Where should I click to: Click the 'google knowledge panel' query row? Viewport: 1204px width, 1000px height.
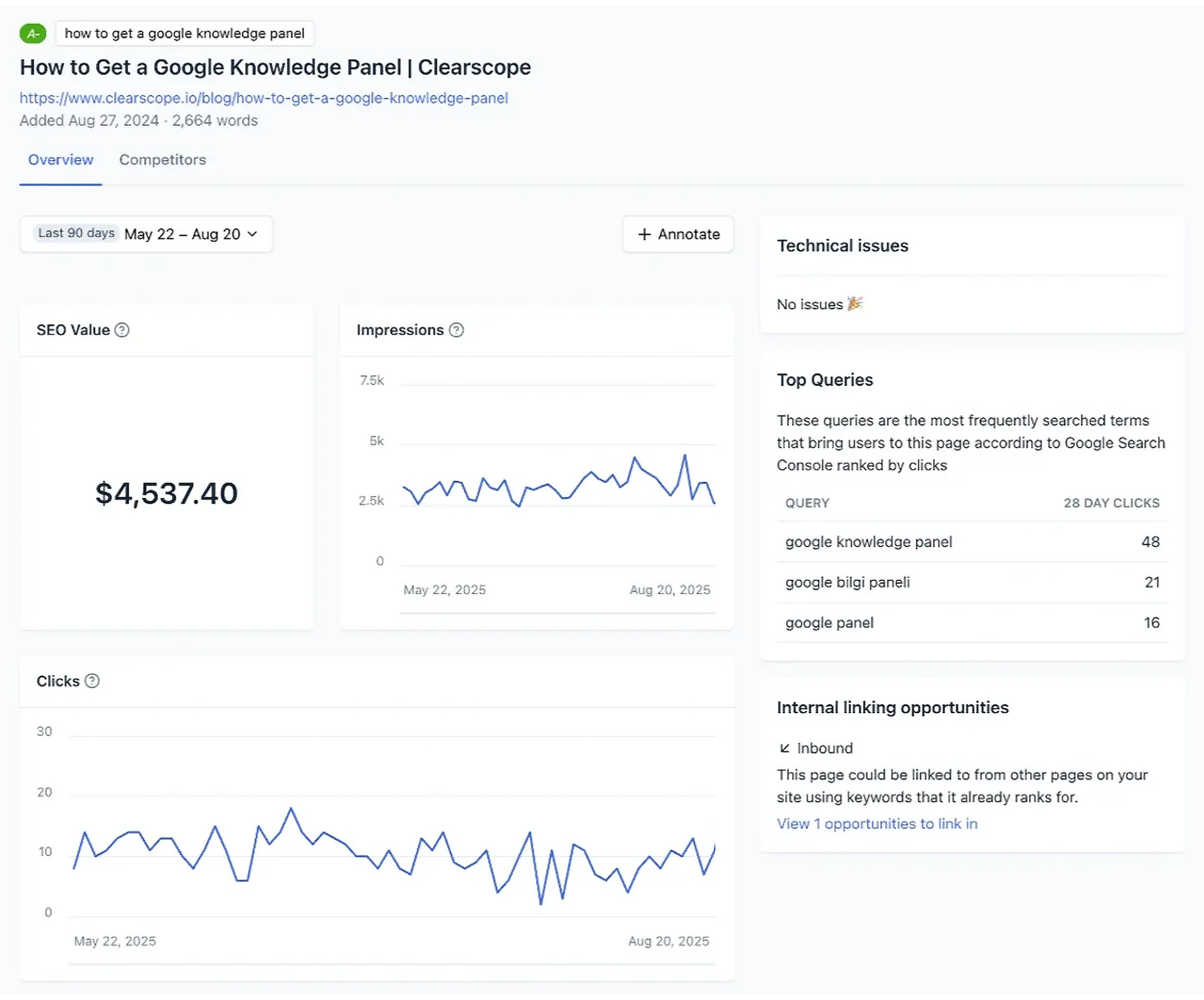972,542
